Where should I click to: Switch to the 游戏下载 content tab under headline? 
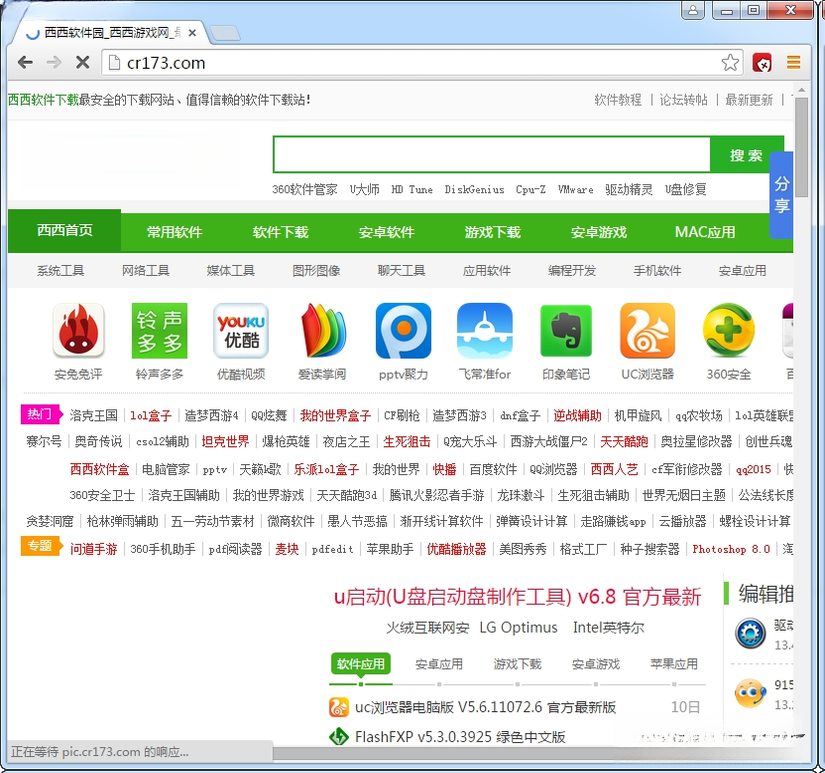(x=517, y=664)
